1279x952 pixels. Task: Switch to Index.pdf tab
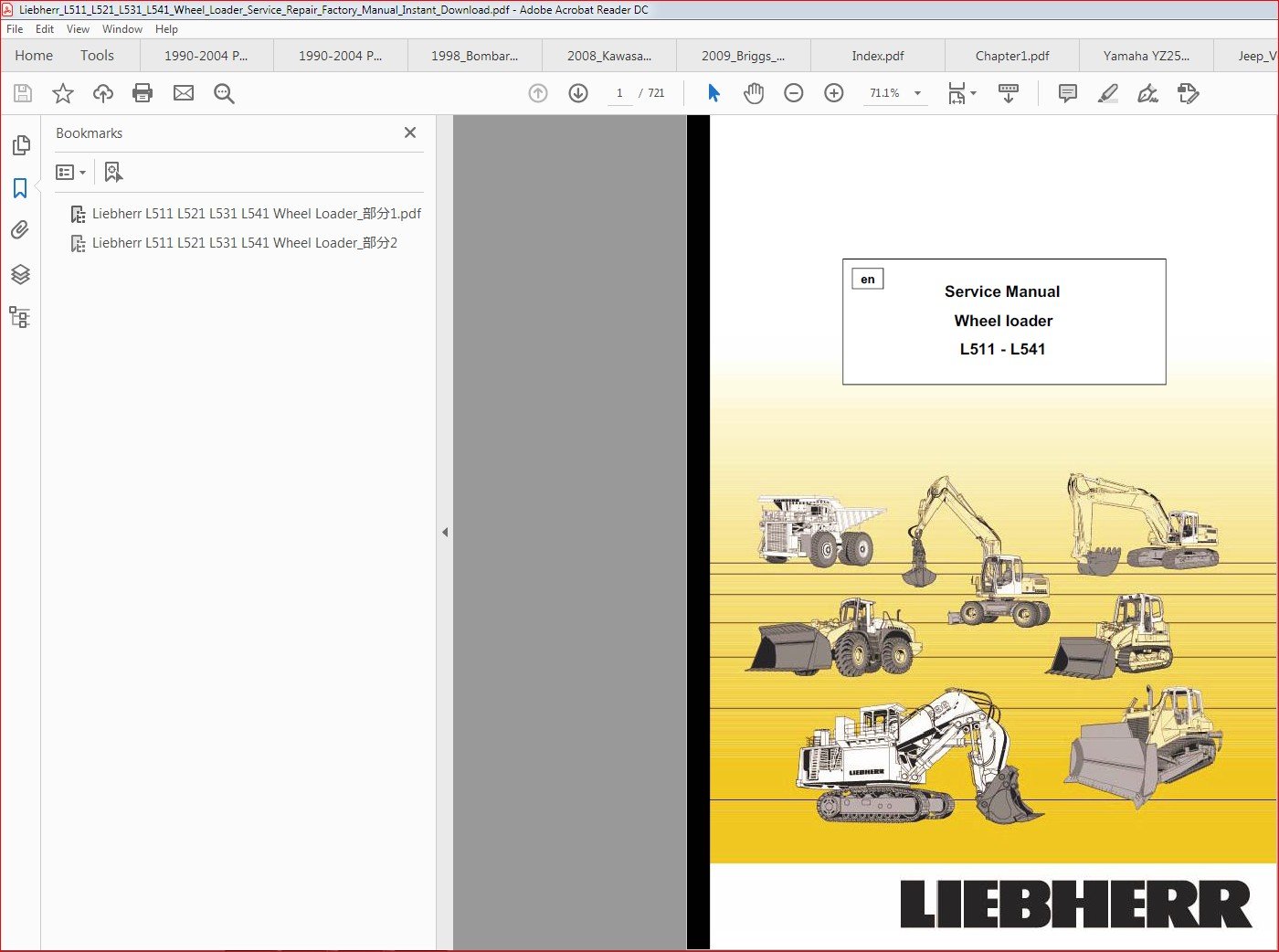click(878, 56)
